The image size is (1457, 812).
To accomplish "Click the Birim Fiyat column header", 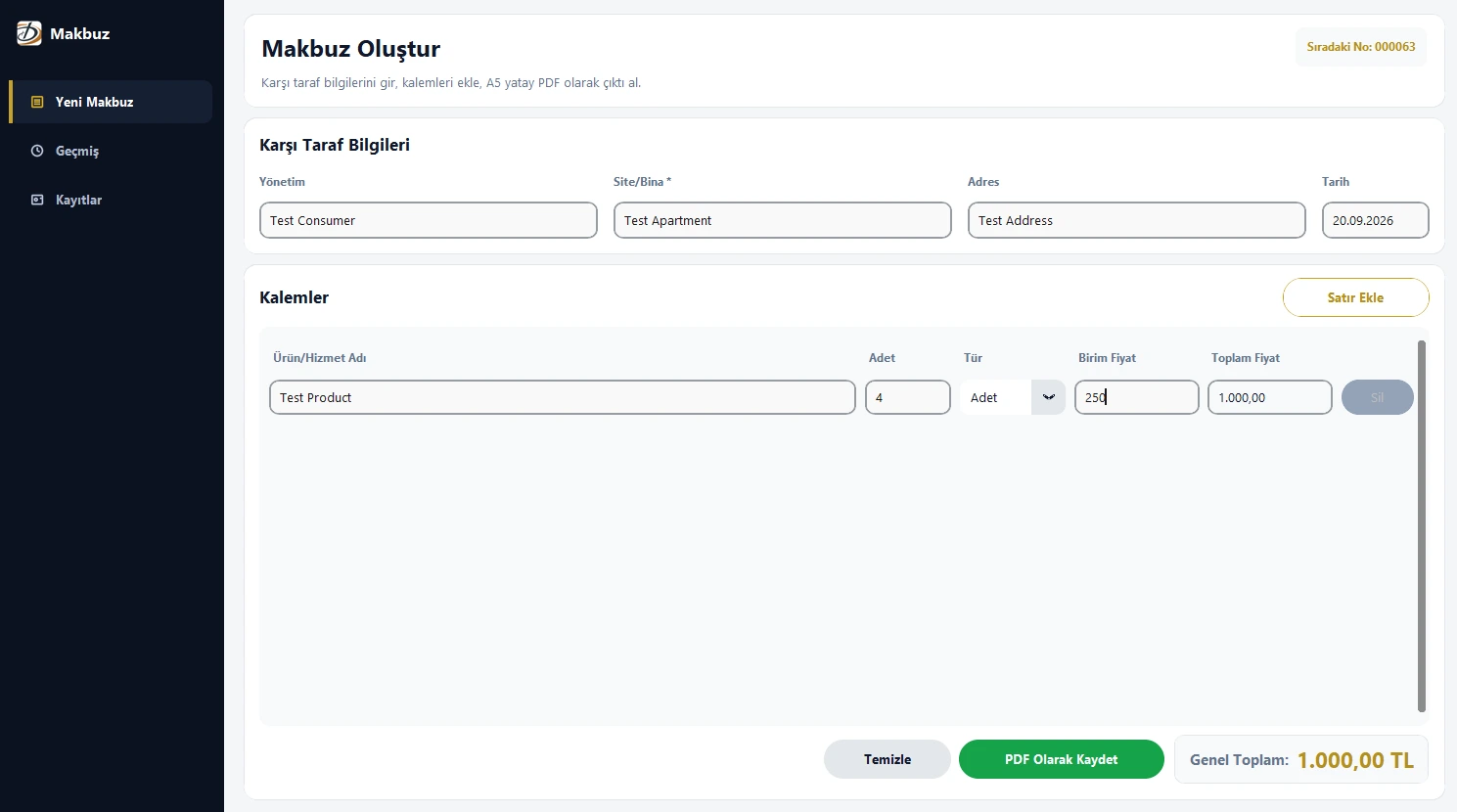I will tap(1107, 358).
